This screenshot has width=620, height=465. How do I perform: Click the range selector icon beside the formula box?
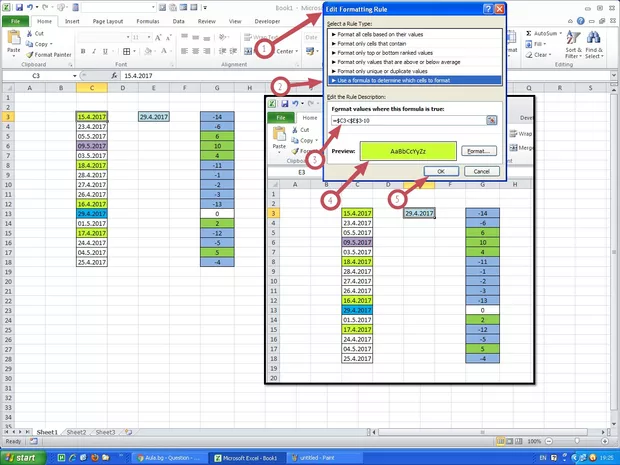[x=491, y=120]
